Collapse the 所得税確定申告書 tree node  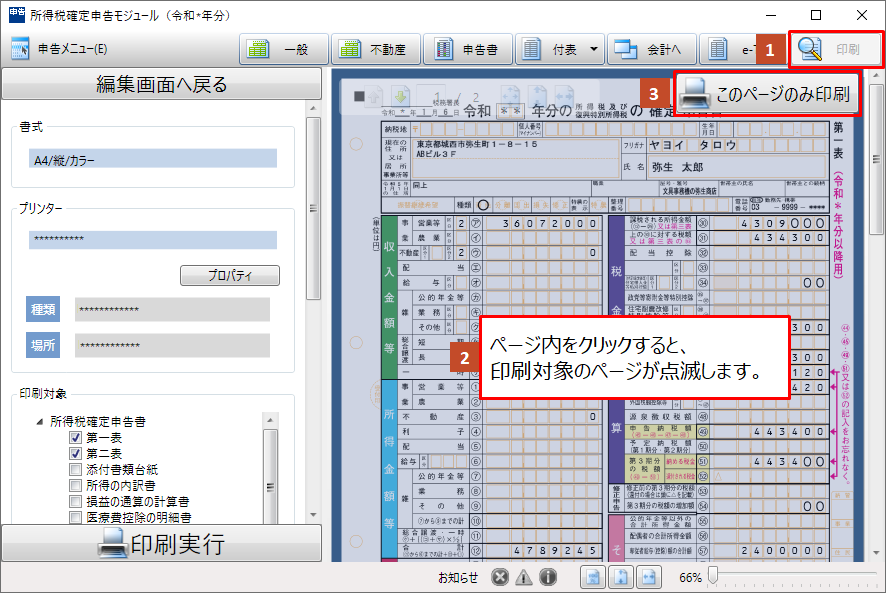pyautogui.click(x=40, y=422)
